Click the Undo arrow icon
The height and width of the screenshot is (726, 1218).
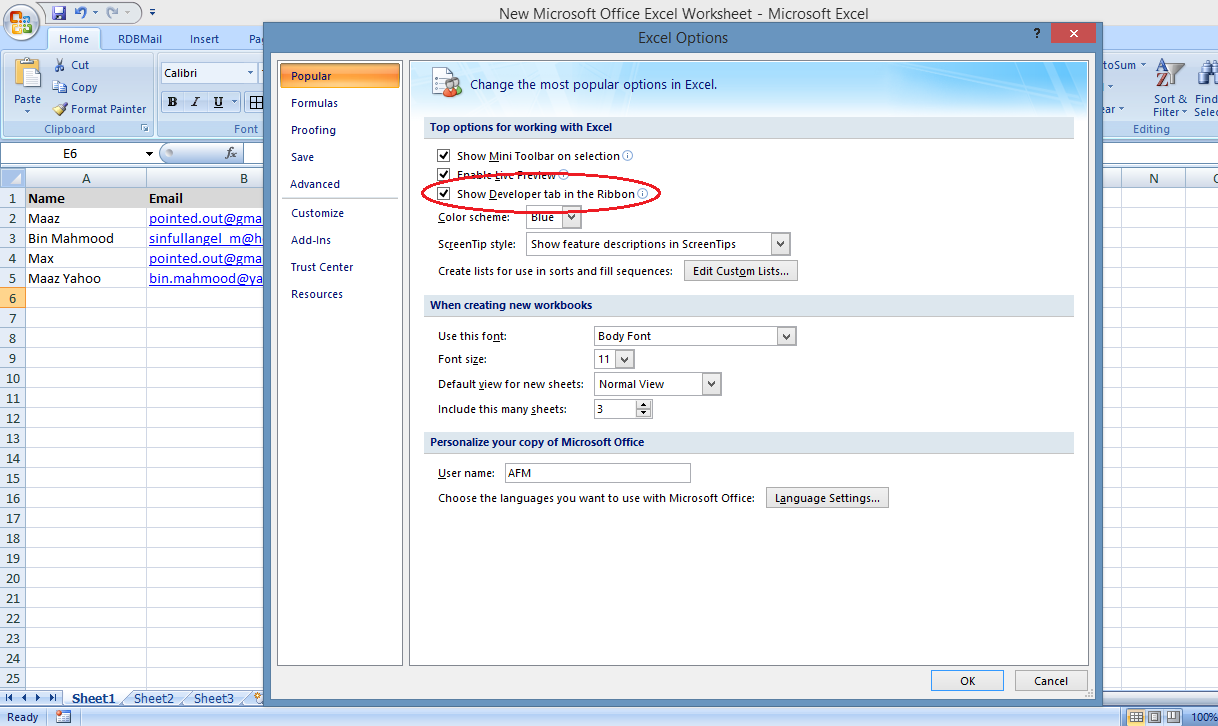tap(79, 13)
